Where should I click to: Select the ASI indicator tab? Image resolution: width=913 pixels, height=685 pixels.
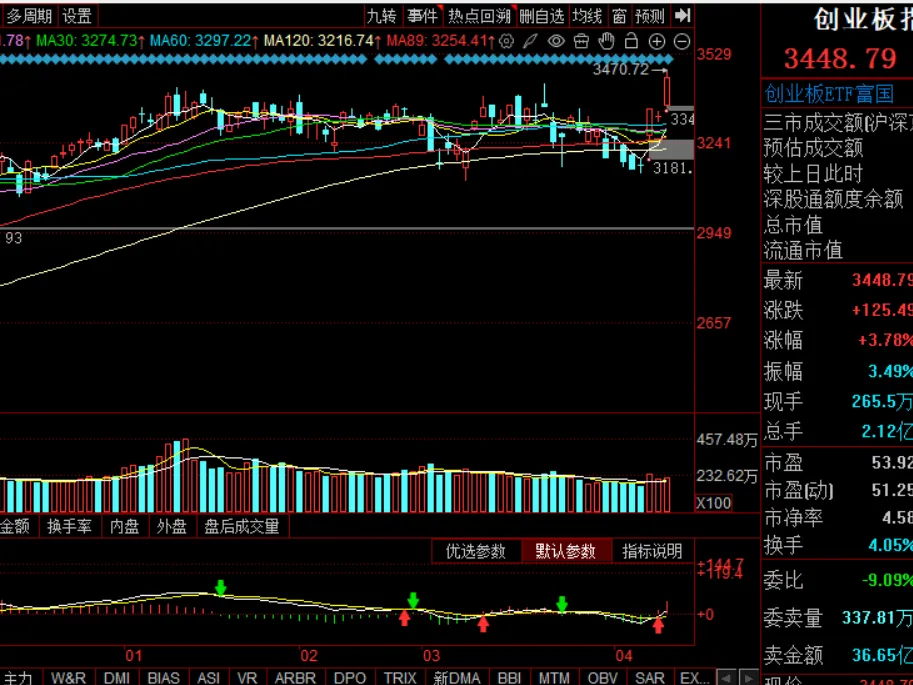(x=208, y=677)
